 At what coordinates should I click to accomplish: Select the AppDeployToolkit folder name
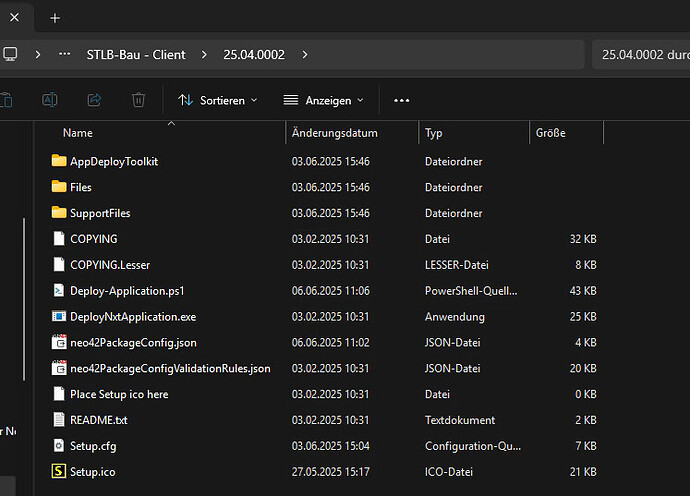click(114, 162)
